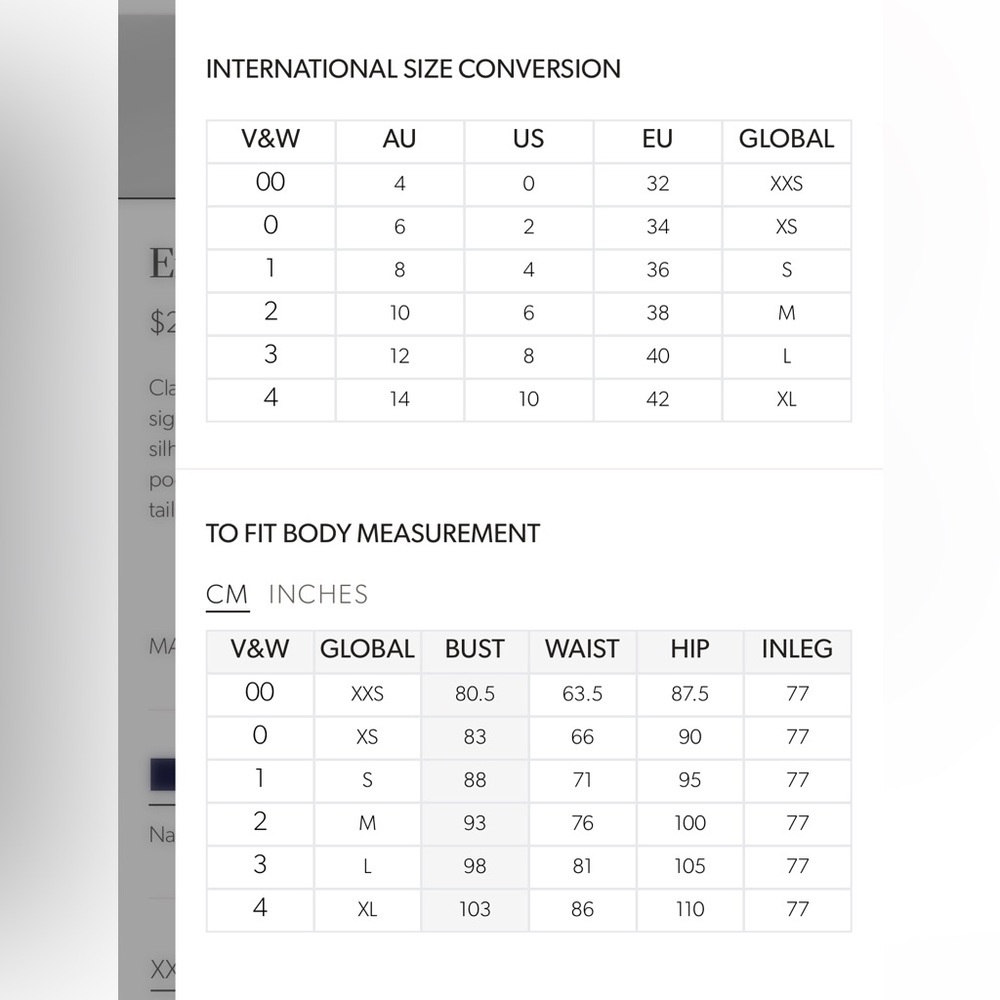
Task: Click the EU 42 size cell
Action: tap(657, 399)
